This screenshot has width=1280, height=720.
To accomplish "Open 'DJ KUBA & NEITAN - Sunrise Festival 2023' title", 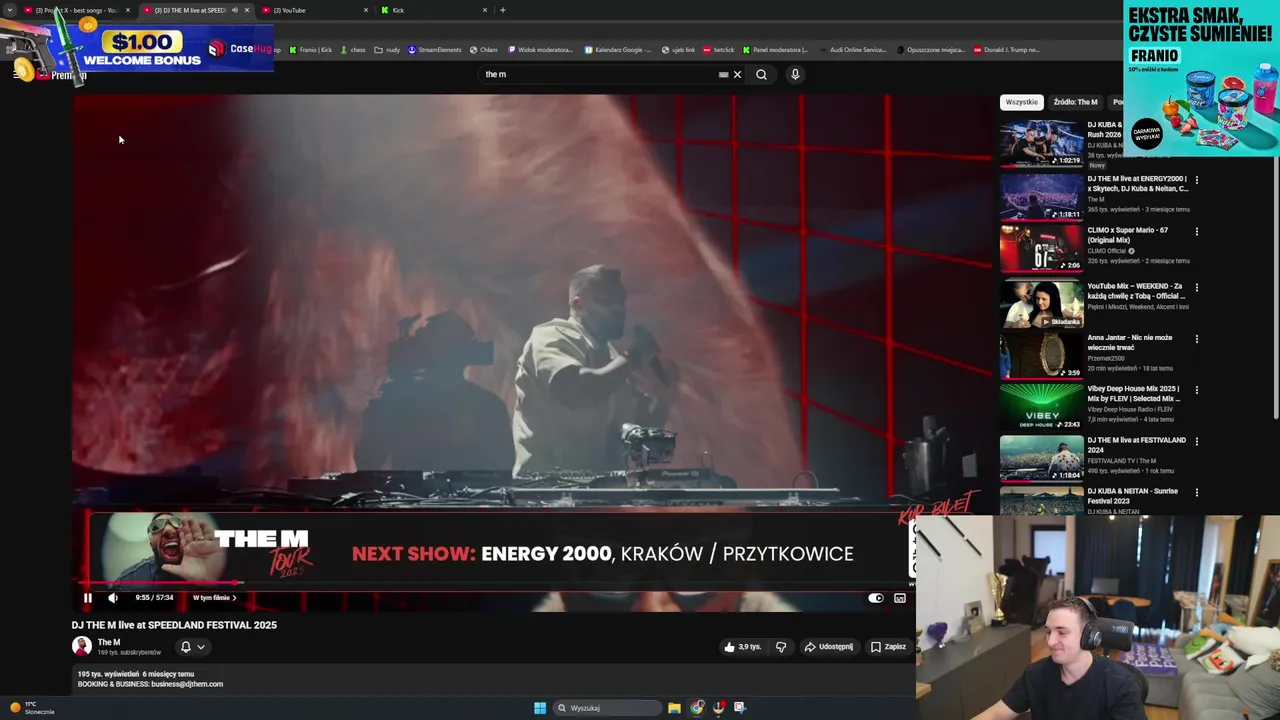I will pos(1133,496).
